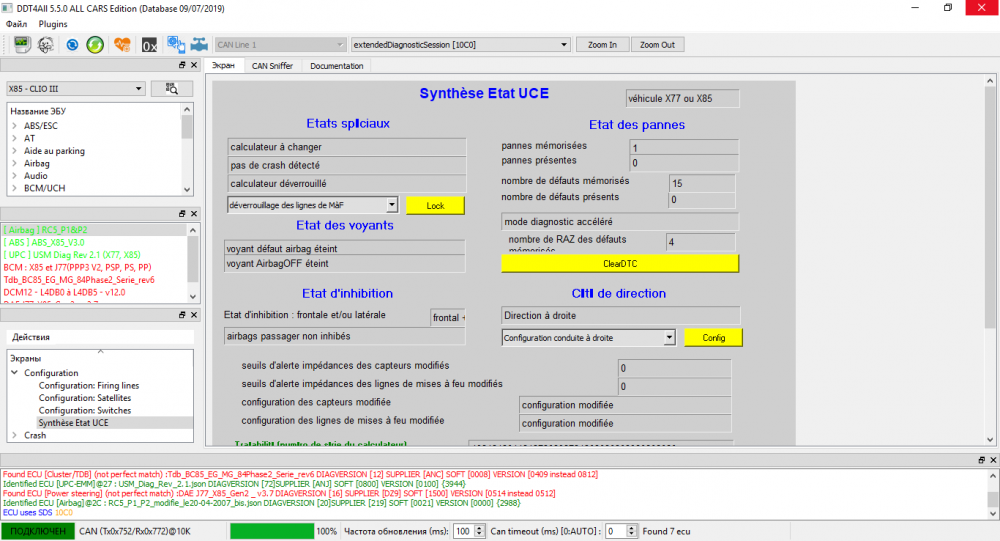Click the yellow ClearDTC button
Viewport: 1000px width, 541px height.
point(620,263)
